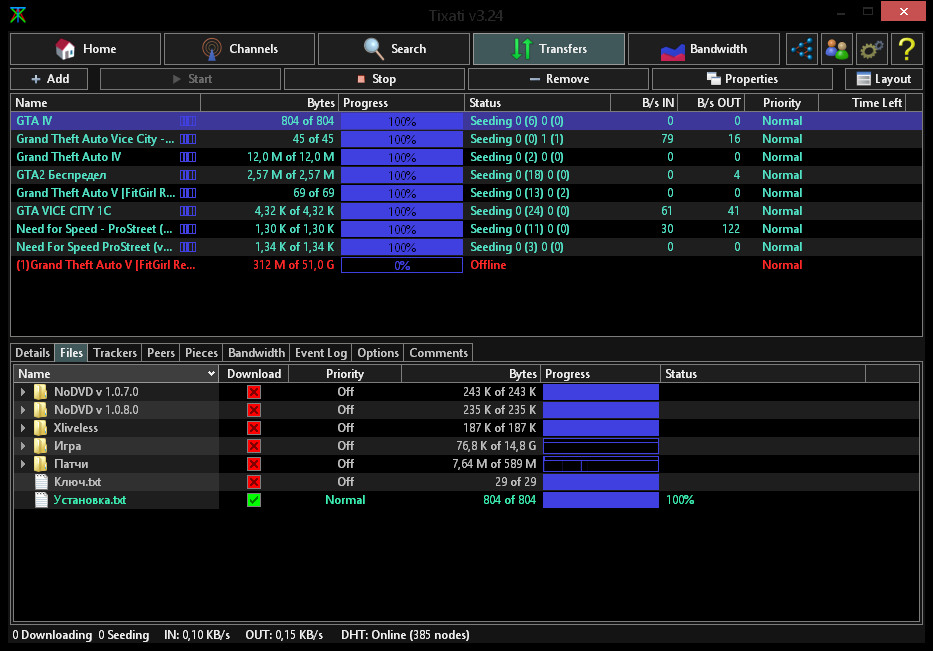Open the Search section

(394, 49)
